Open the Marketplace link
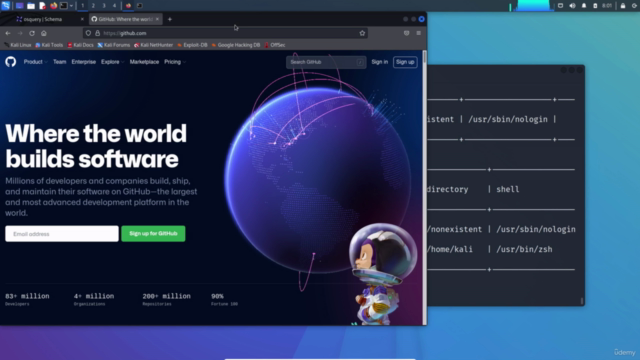This screenshot has width=640, height=360. [x=144, y=62]
